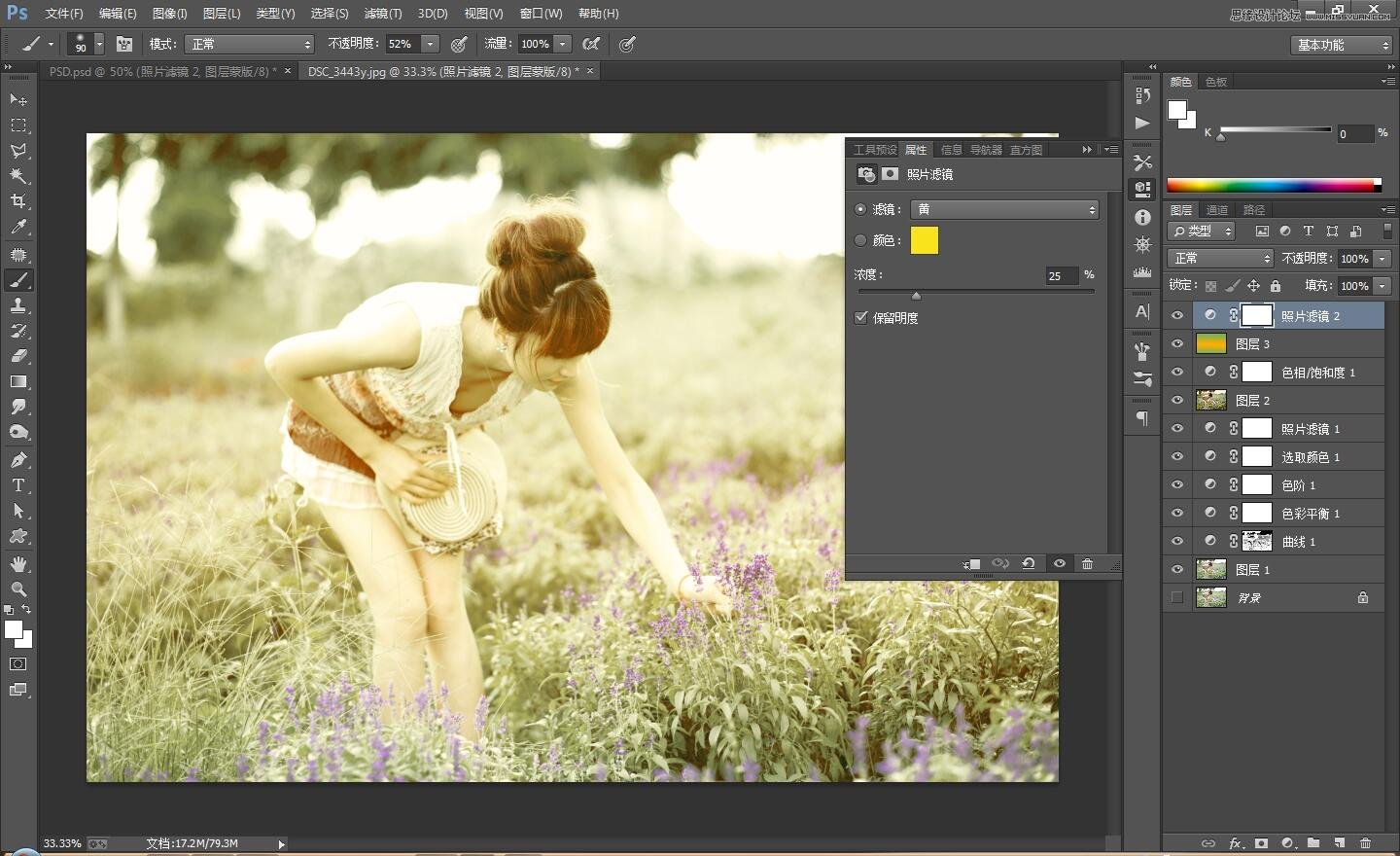Open the Actions panel play icon in the dock
The width and height of the screenshot is (1400, 856).
click(x=1141, y=123)
